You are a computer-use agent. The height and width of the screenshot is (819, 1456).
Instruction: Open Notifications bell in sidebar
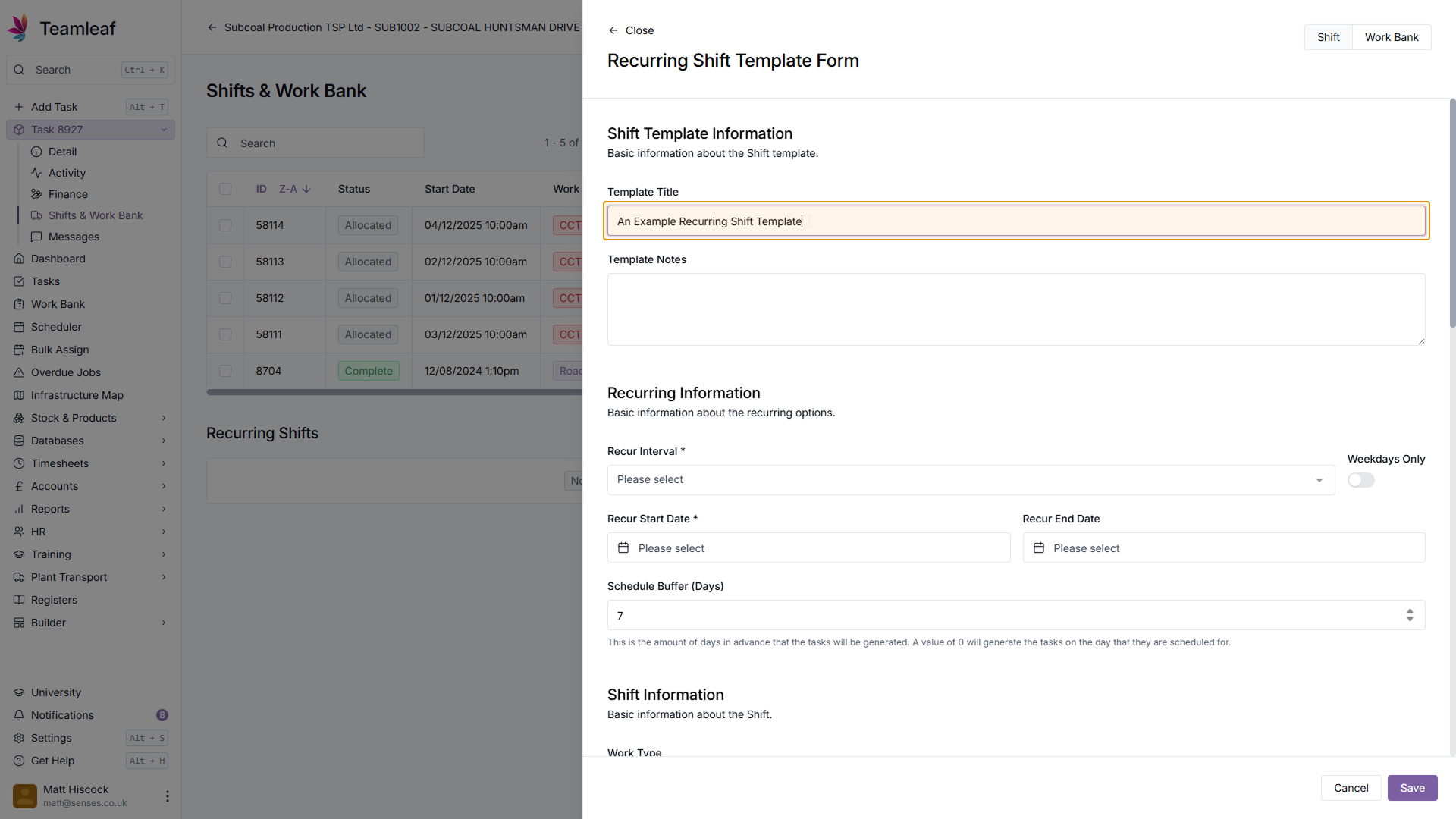(x=19, y=715)
